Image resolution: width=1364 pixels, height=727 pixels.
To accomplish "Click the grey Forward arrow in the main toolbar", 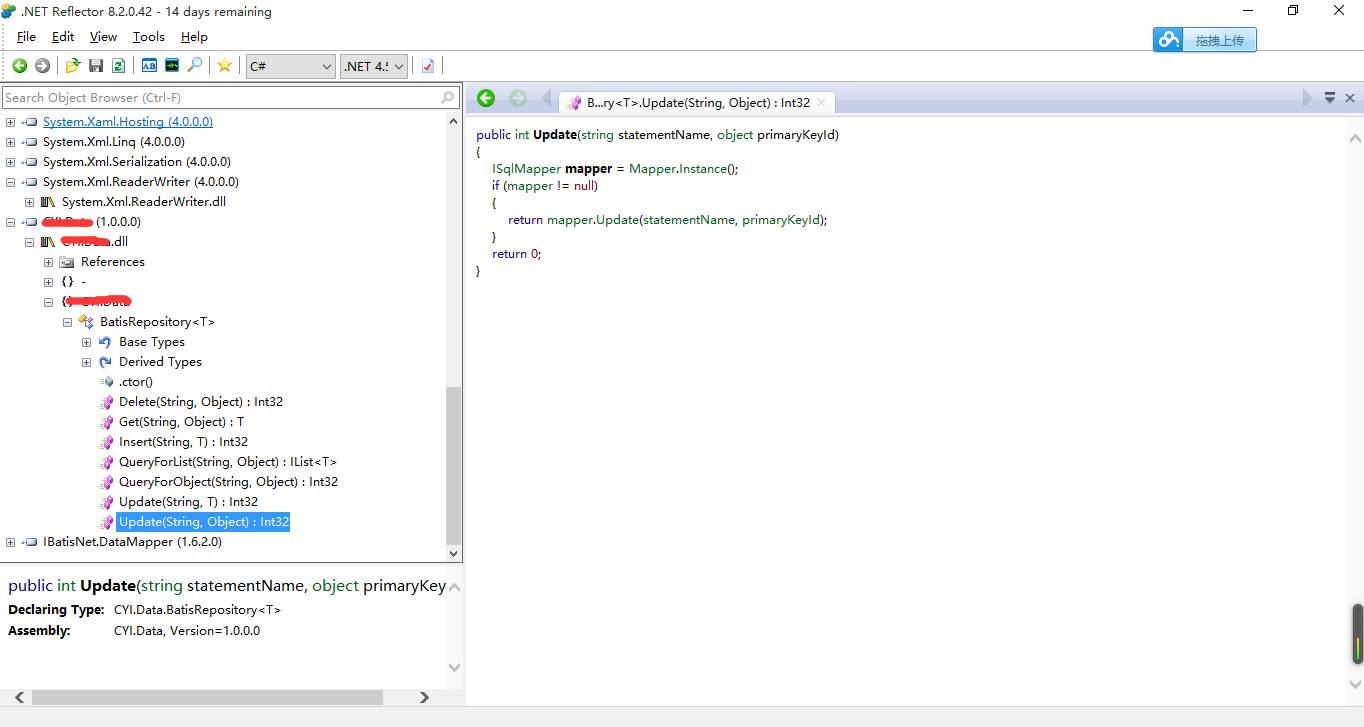I will pos(42,66).
